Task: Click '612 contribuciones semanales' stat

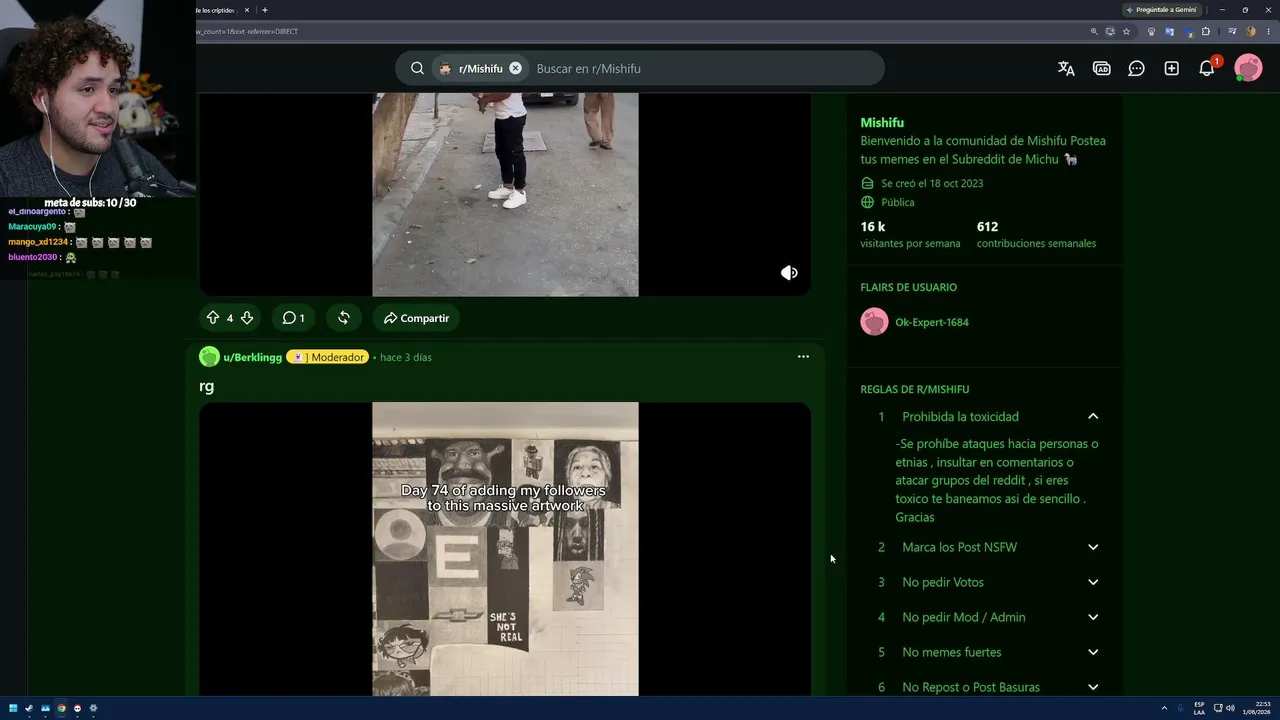Action: (1036, 234)
